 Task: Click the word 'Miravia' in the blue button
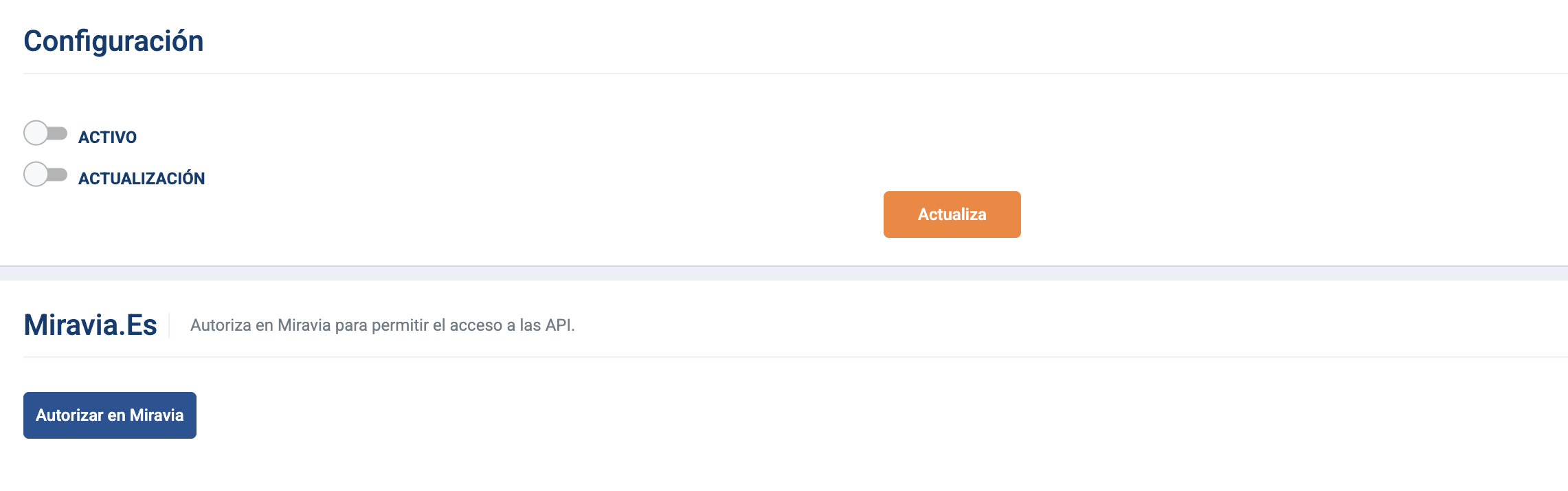pyautogui.click(x=157, y=415)
